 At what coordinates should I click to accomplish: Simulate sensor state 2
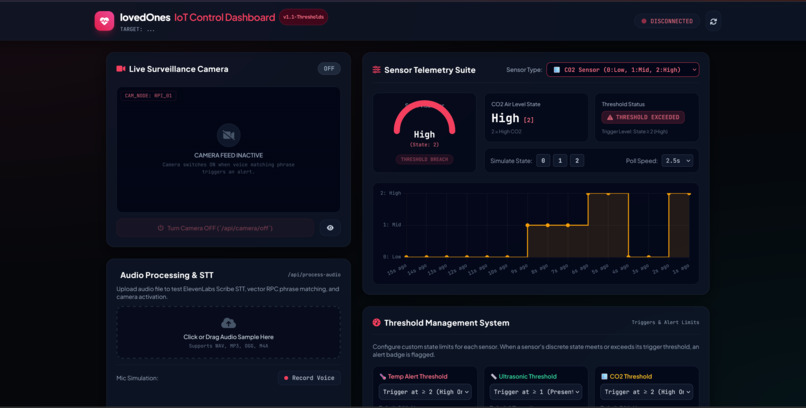tap(577, 161)
